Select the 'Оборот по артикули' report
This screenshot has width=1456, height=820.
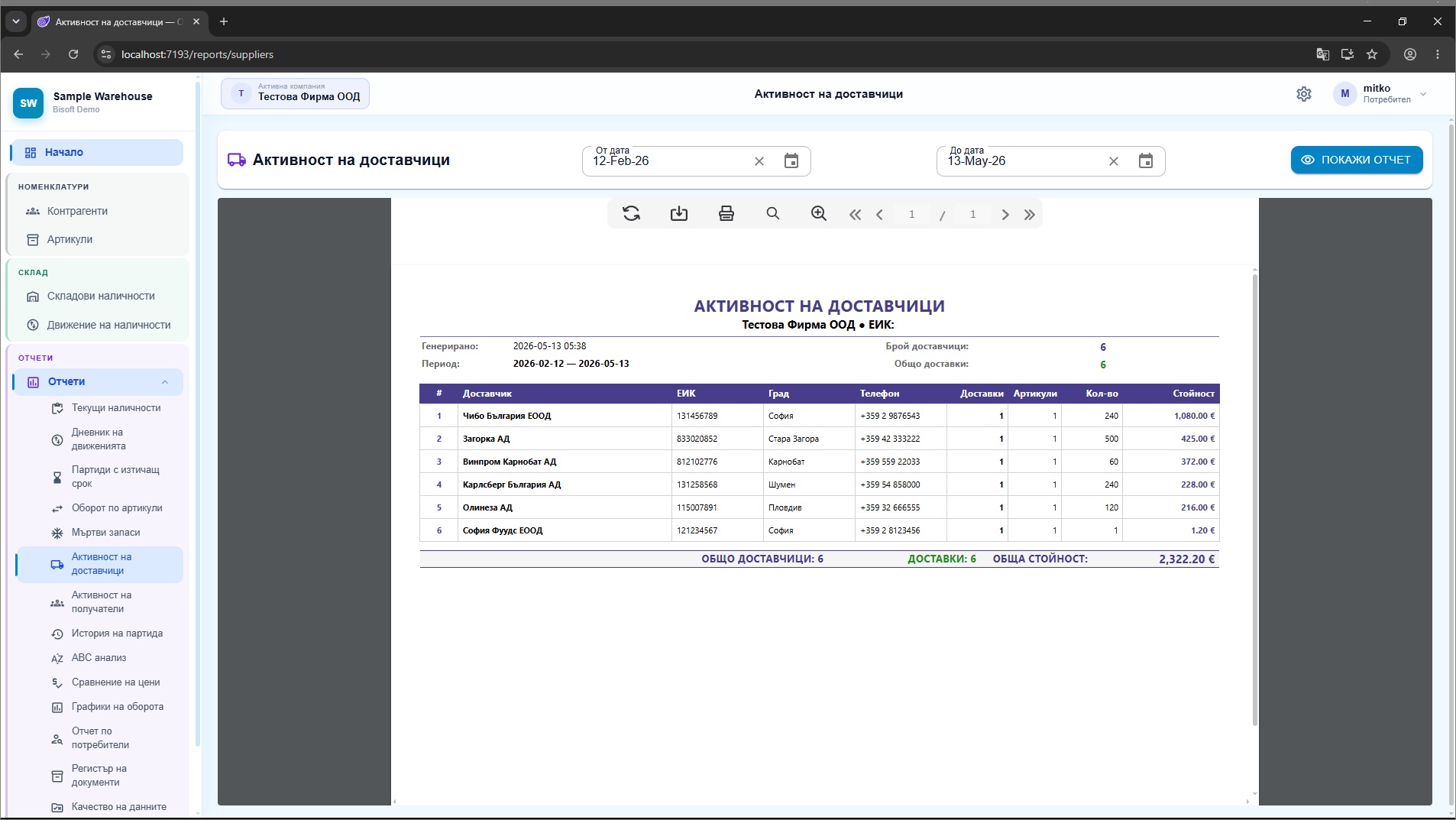pyautogui.click(x=117, y=508)
